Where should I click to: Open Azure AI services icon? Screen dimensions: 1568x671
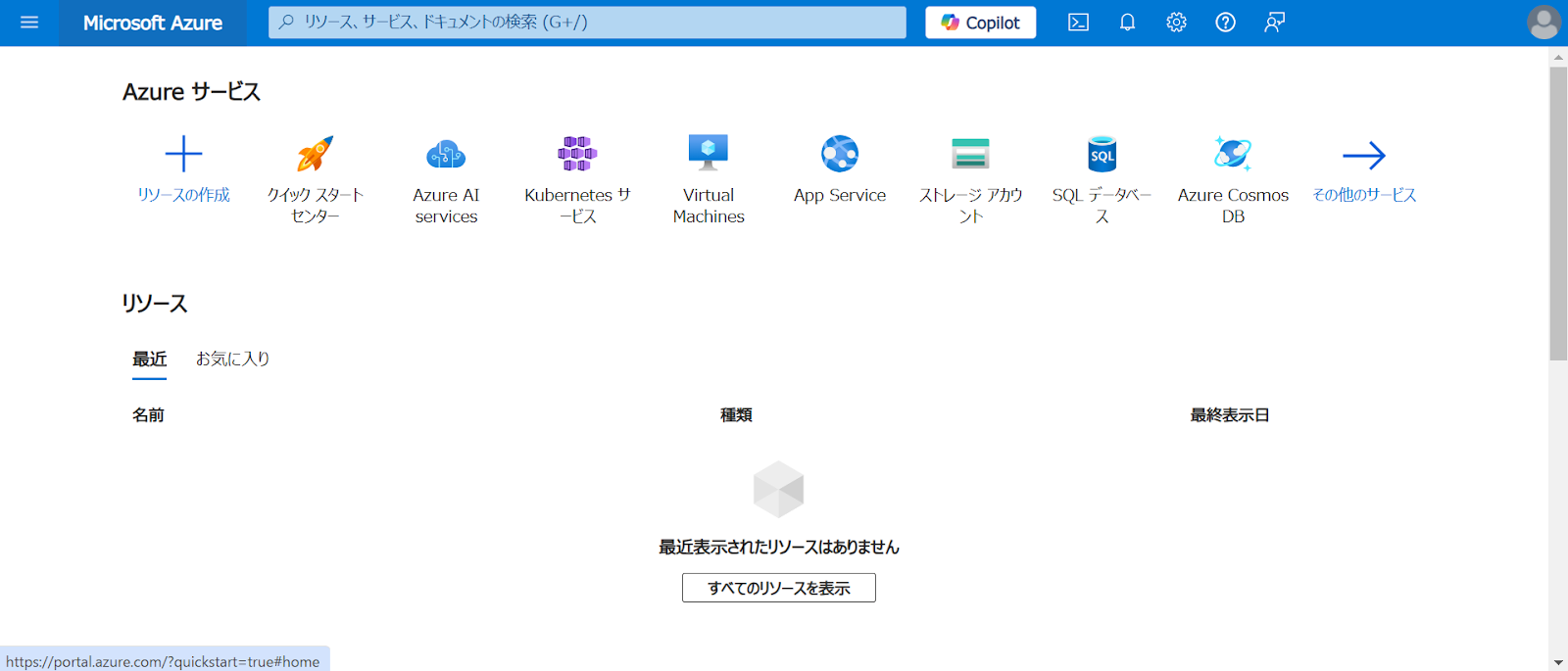pyautogui.click(x=446, y=154)
